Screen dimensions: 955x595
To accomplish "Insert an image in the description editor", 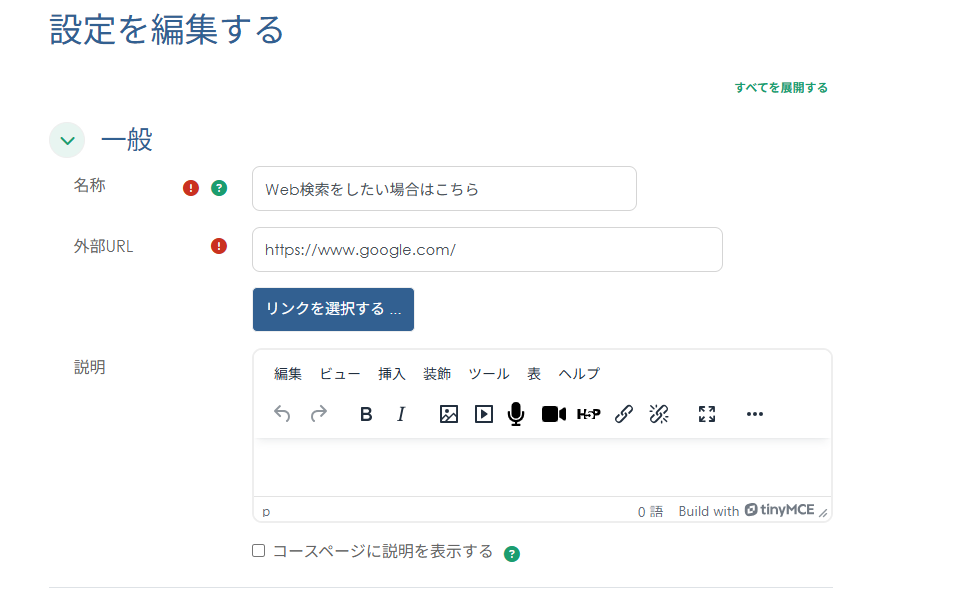I will click(x=448, y=413).
